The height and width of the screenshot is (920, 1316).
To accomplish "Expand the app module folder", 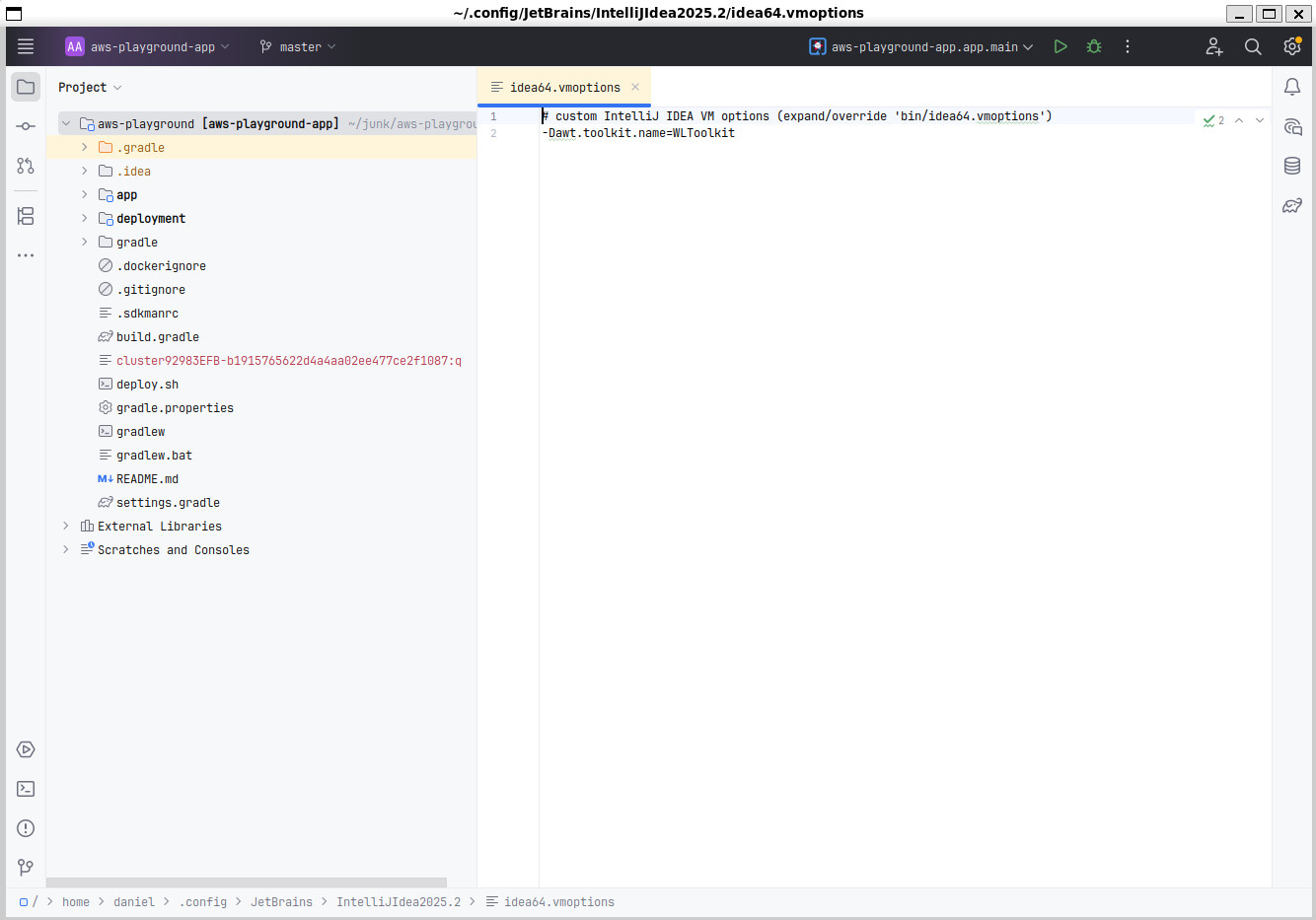I will [85, 195].
